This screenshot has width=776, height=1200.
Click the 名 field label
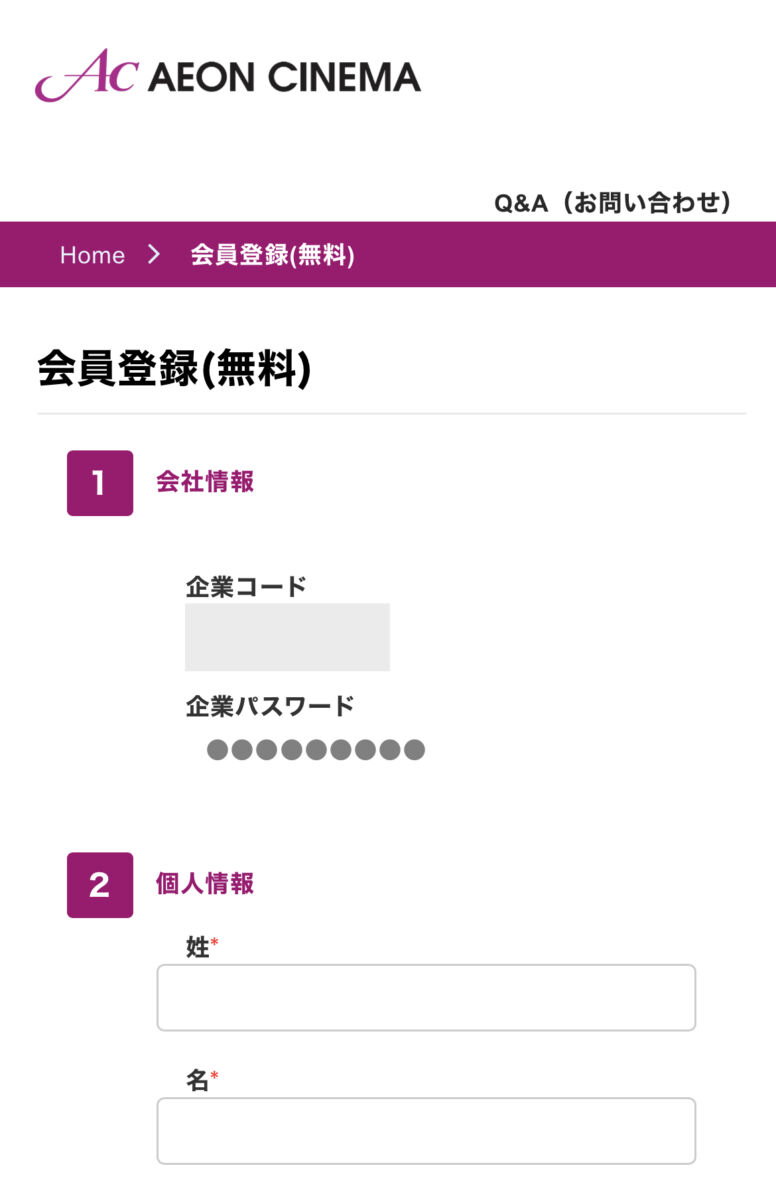[x=197, y=1081]
